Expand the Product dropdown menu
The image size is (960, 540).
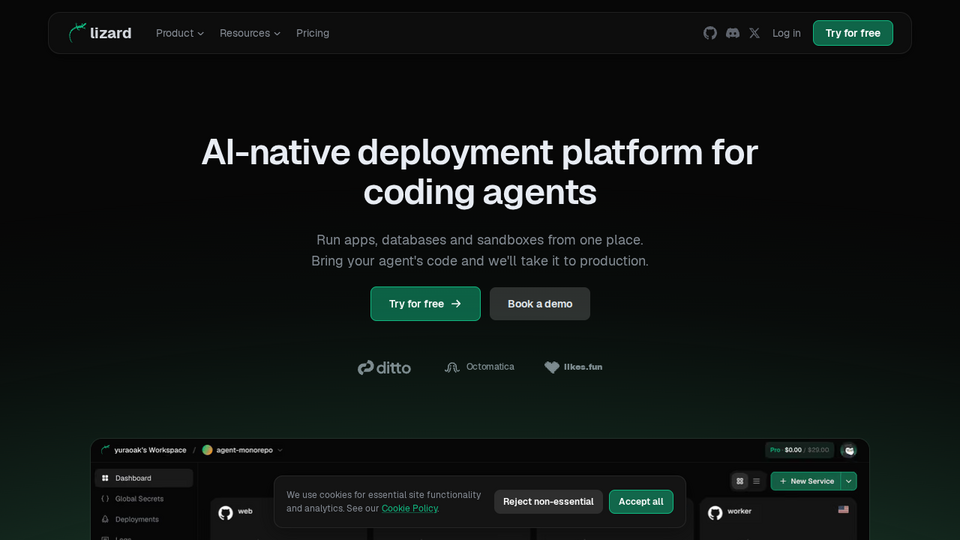pyautogui.click(x=179, y=33)
